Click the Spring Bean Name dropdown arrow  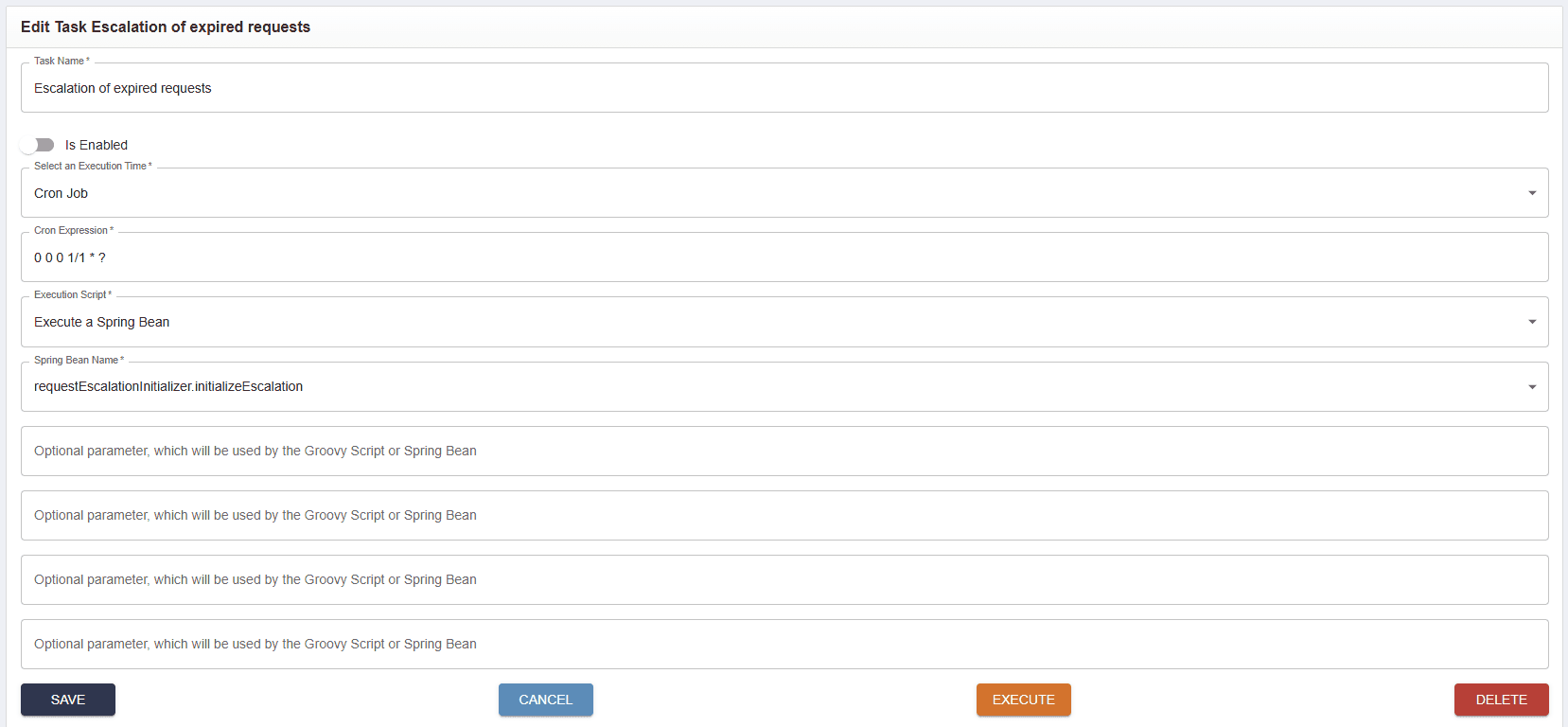point(1531,386)
